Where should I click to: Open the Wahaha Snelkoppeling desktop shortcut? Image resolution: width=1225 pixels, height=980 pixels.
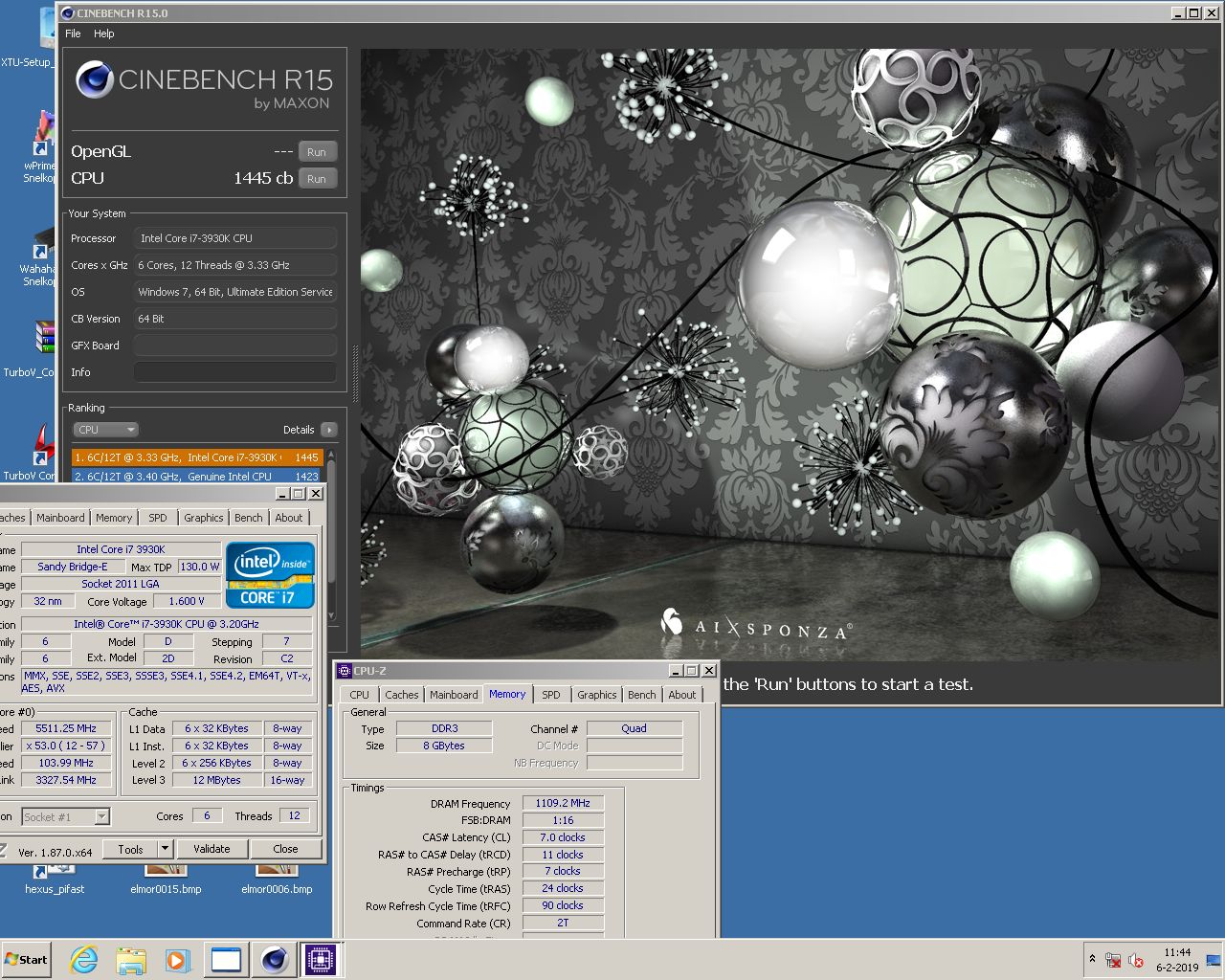tap(38, 254)
